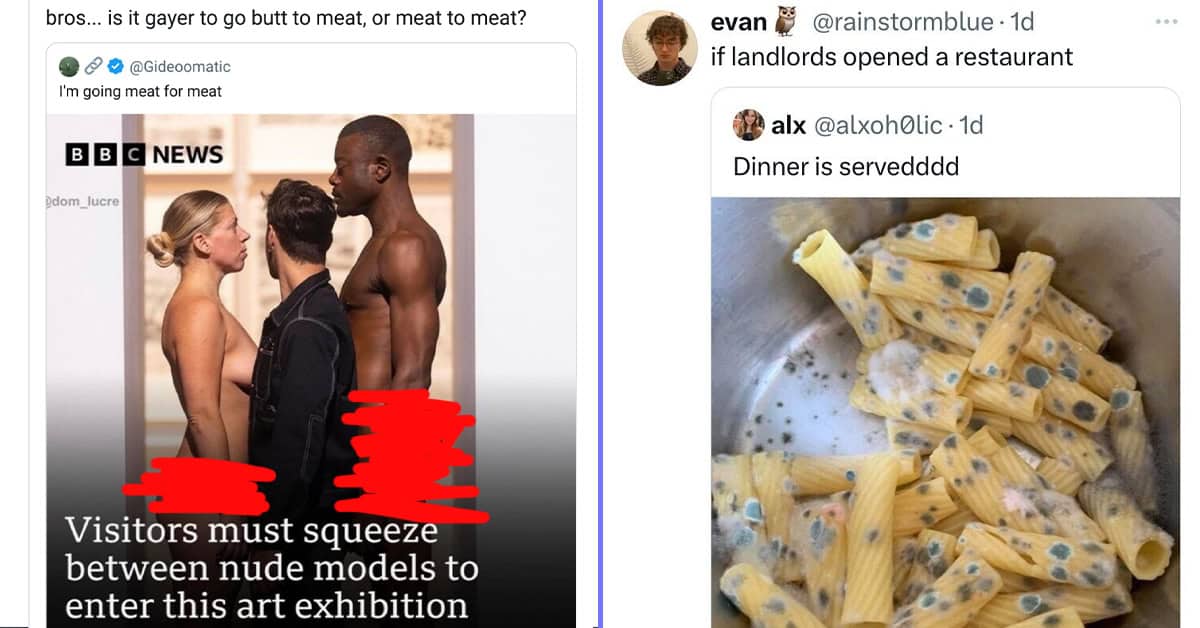Viewport: 1200px width, 628px height.
Task: Click the 1d timestamp on alx's quoted tweet
Action: (x=971, y=125)
